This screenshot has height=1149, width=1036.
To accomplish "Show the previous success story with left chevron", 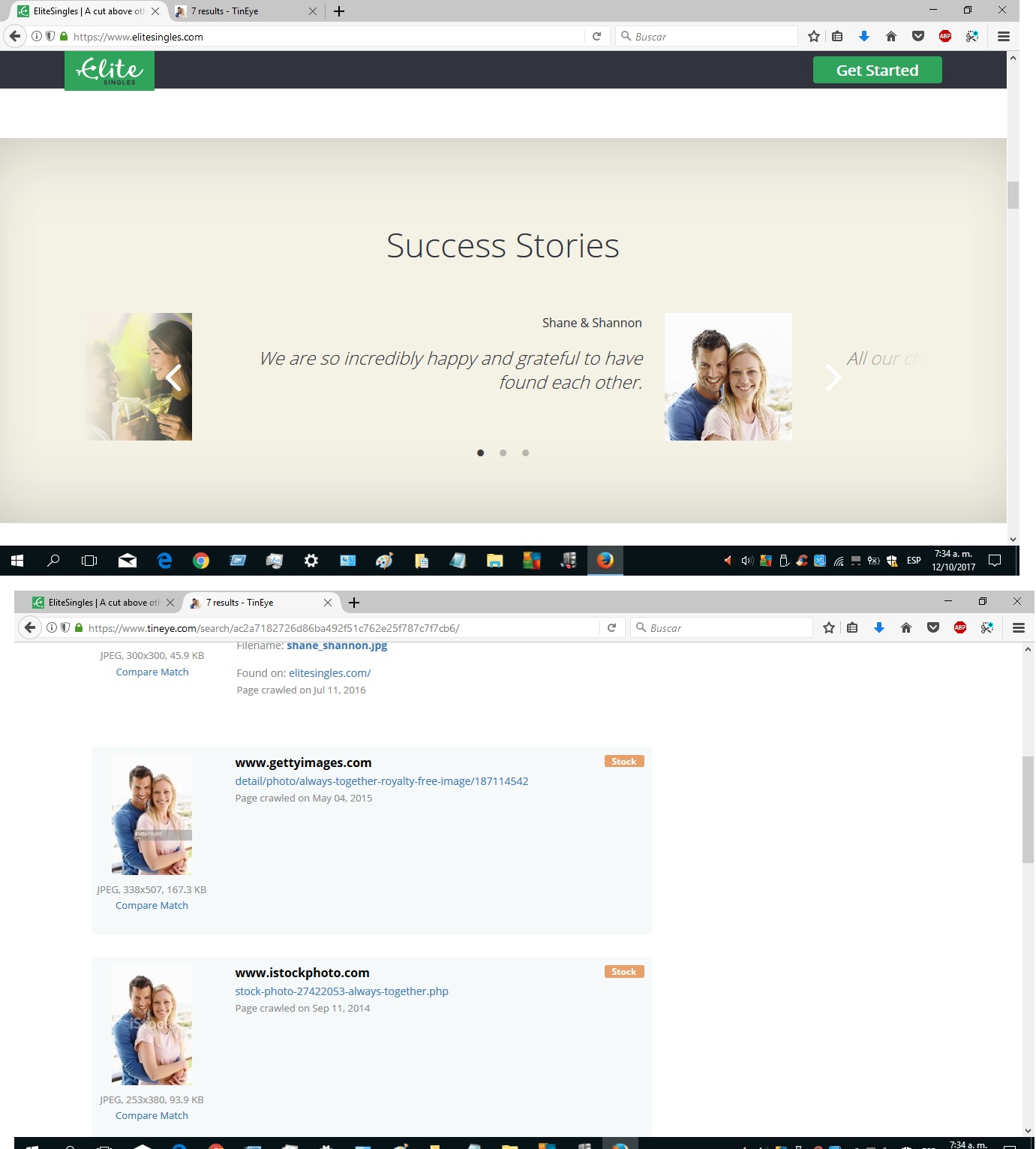I will (x=174, y=377).
